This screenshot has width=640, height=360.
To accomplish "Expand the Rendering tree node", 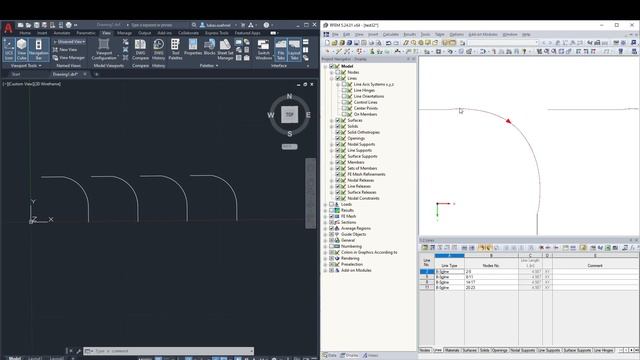I will coord(326,258).
